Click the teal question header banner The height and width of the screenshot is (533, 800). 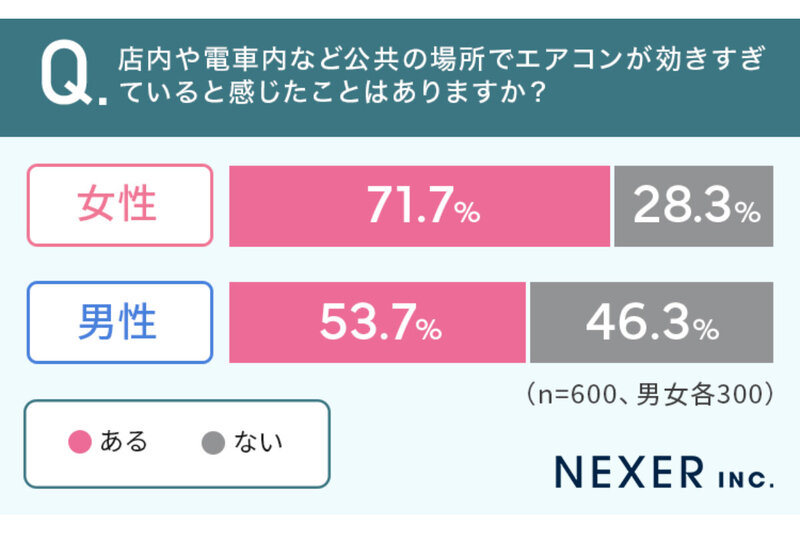(400, 78)
